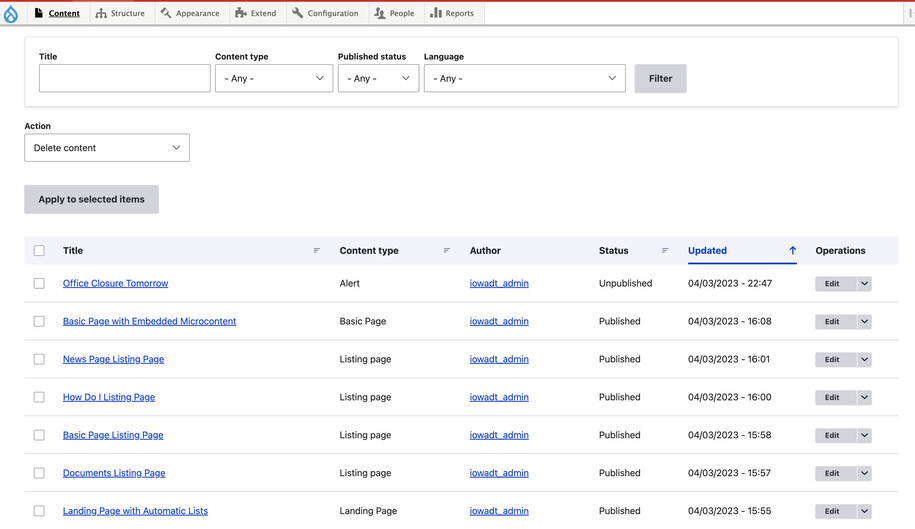Open Basic Page with Embedded Microcontent link

(149, 321)
